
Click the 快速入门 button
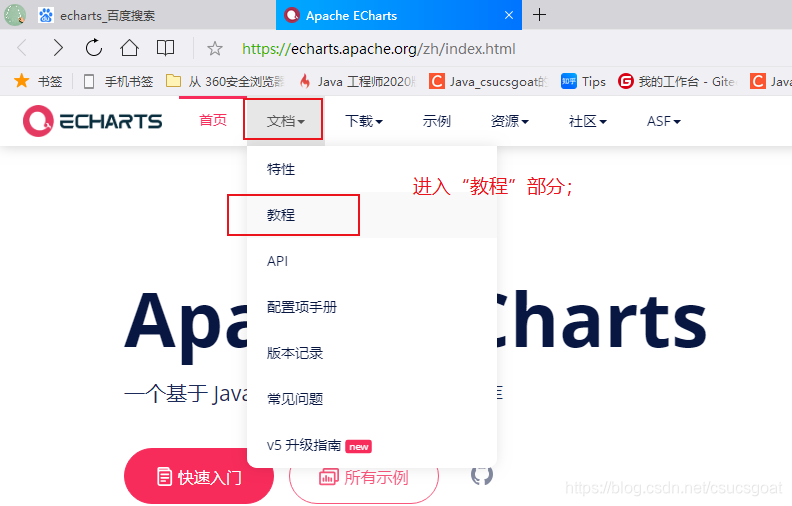199,476
